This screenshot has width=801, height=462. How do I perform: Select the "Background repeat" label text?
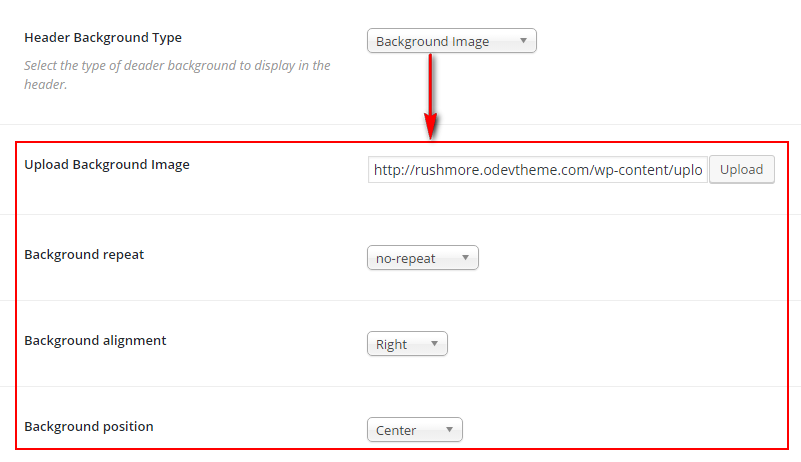pos(84,254)
